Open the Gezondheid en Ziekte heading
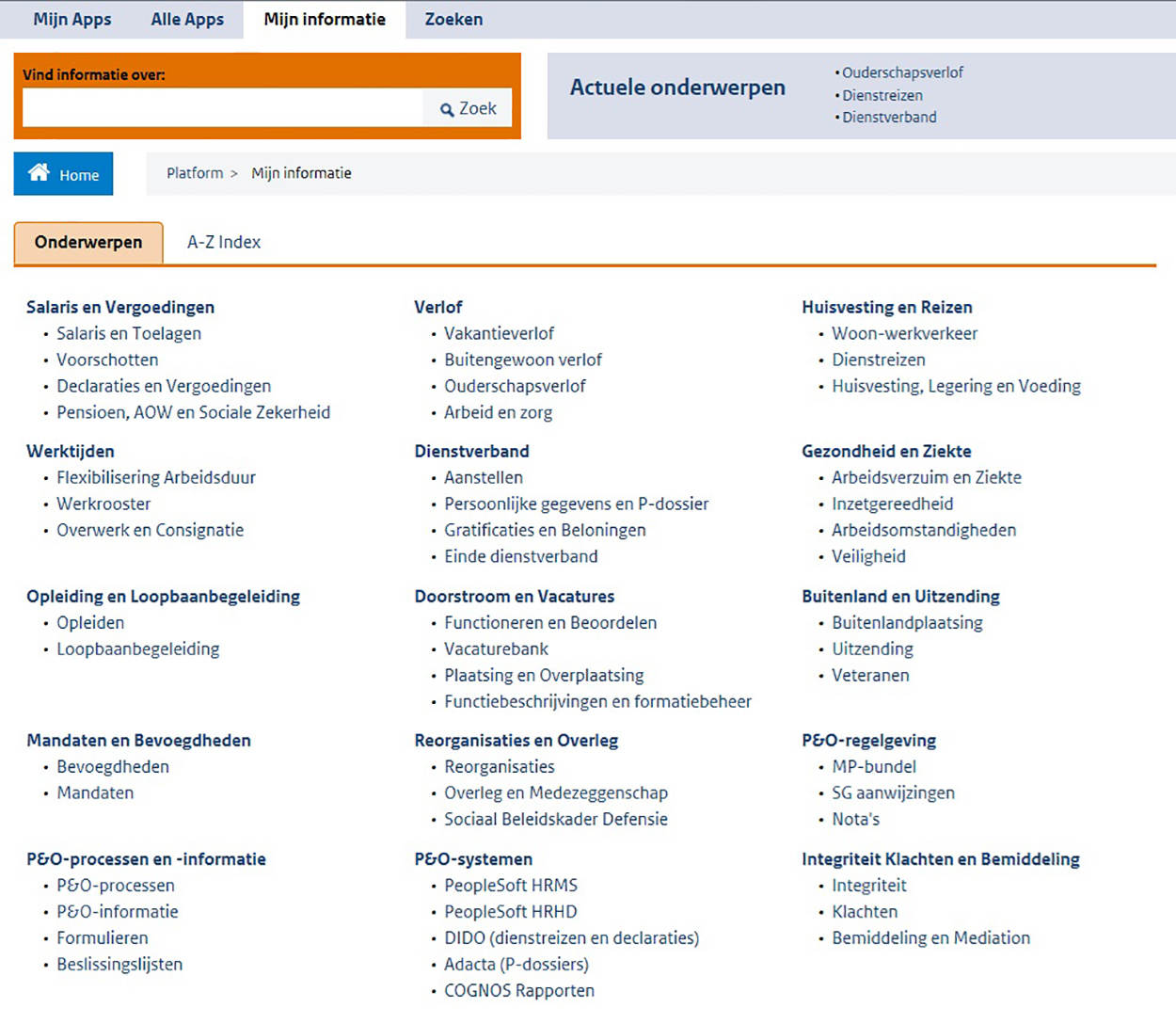The height and width of the screenshot is (1024, 1176). point(886,451)
